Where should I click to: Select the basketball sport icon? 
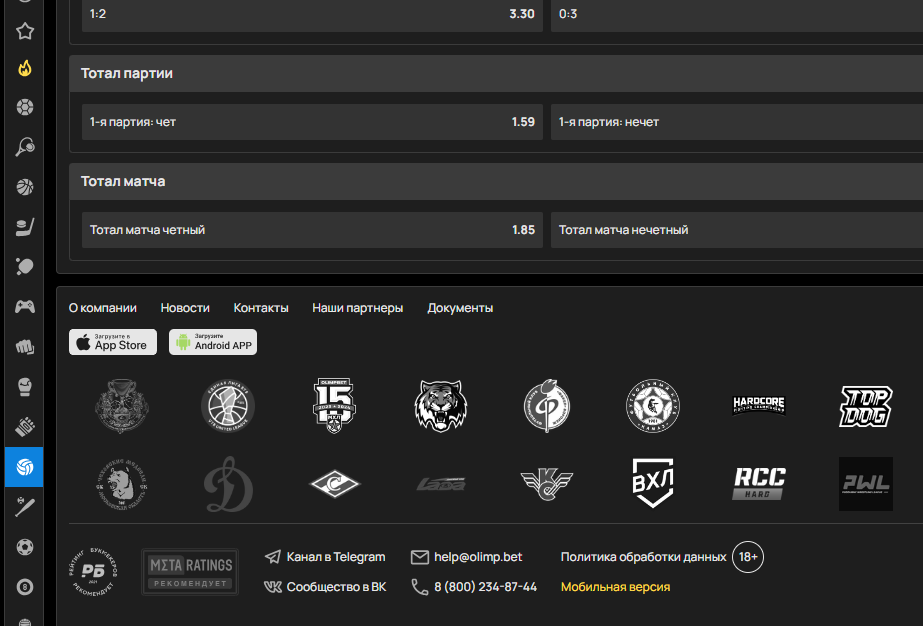tap(25, 187)
